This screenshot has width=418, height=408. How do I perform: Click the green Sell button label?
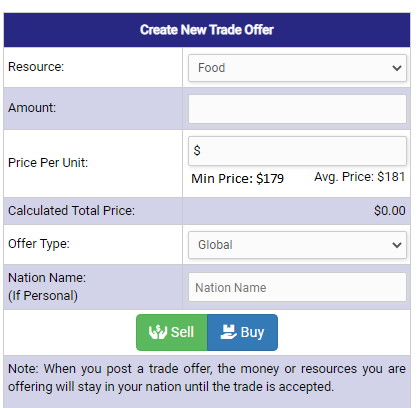(182, 332)
